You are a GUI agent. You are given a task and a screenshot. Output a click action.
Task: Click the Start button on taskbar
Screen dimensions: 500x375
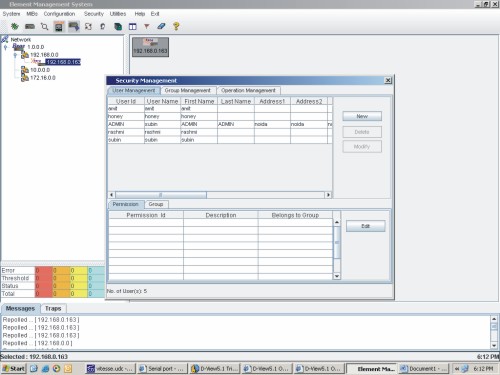coord(14,368)
